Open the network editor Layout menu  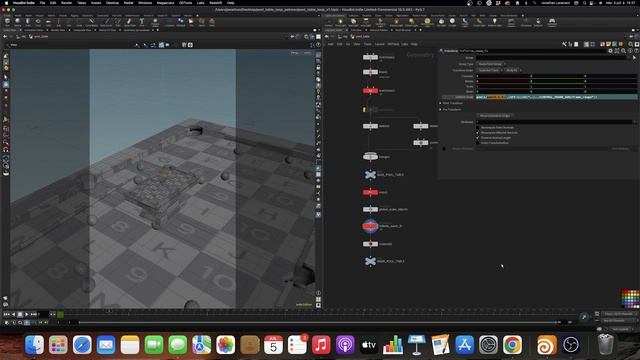click(x=380, y=44)
